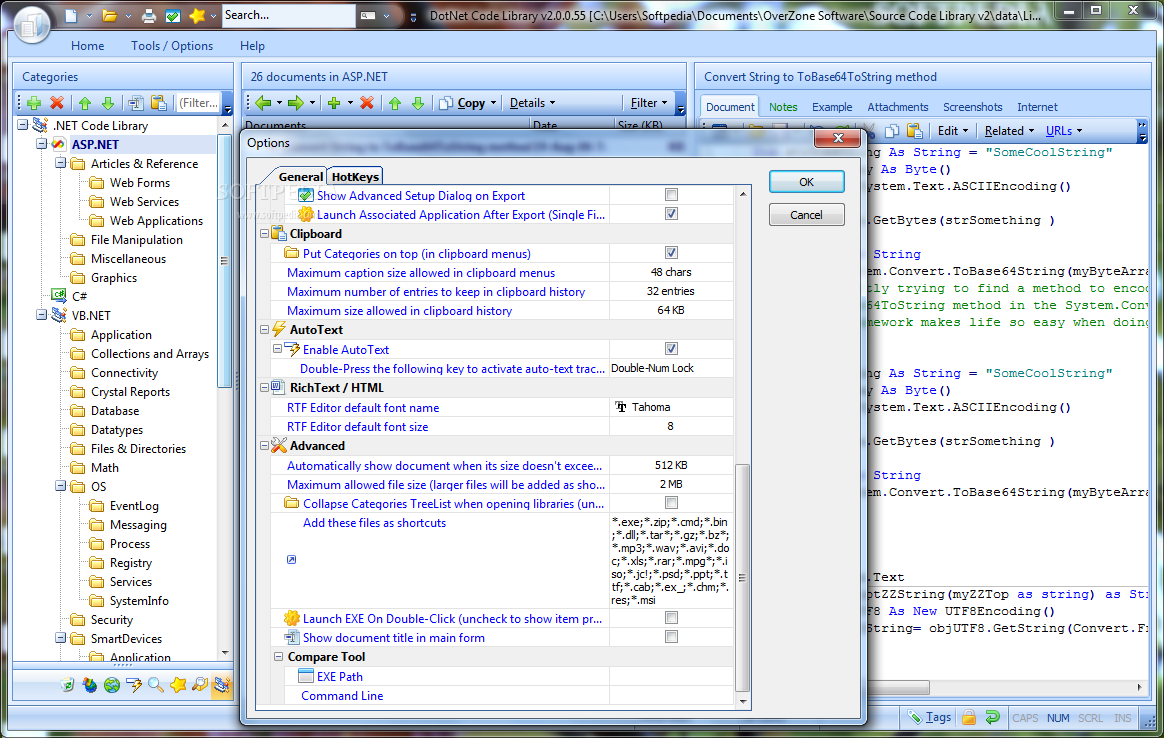Open the Details dropdown in documents toolbar

tap(532, 102)
